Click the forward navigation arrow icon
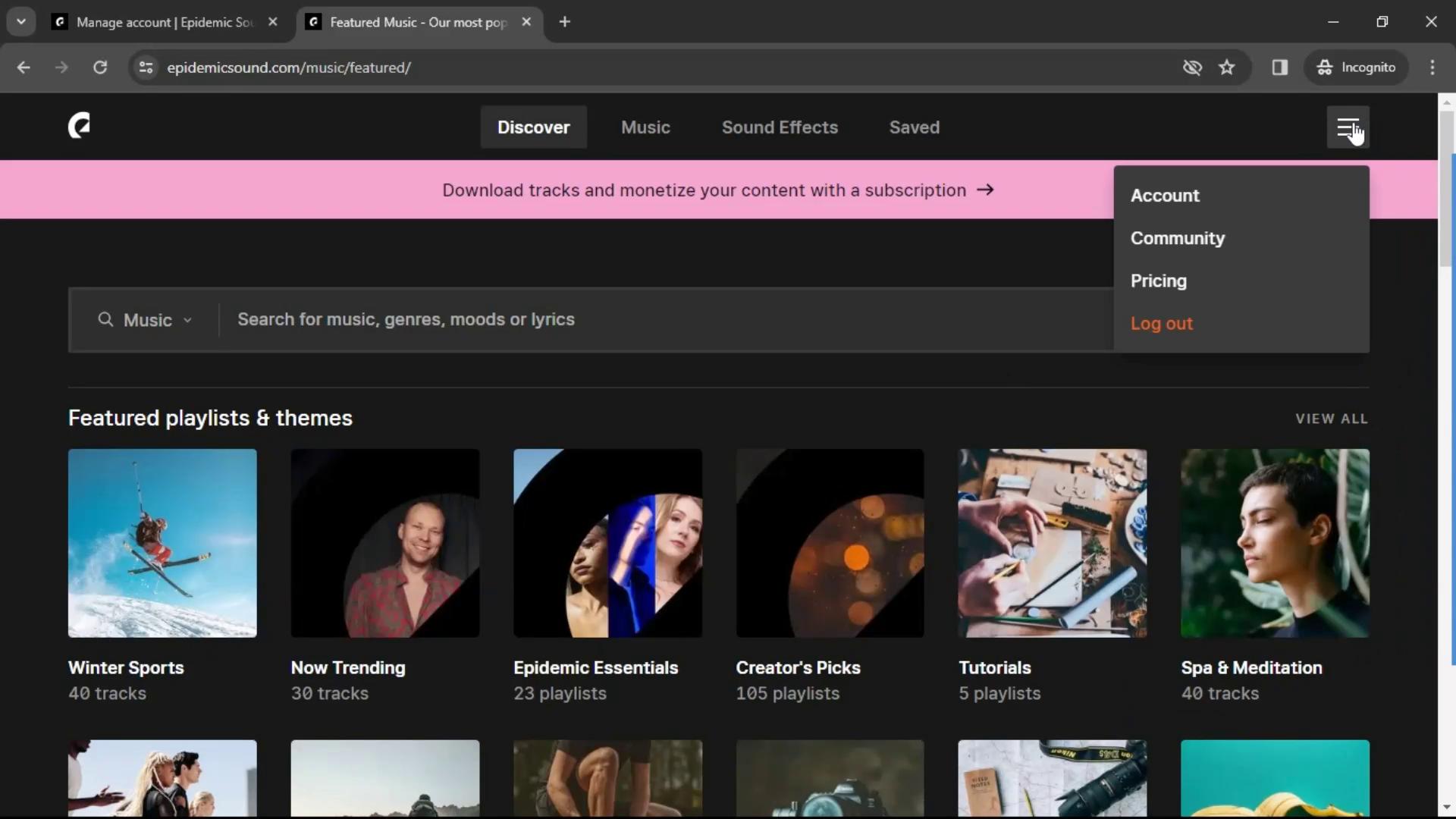The height and width of the screenshot is (819, 1456). click(62, 68)
